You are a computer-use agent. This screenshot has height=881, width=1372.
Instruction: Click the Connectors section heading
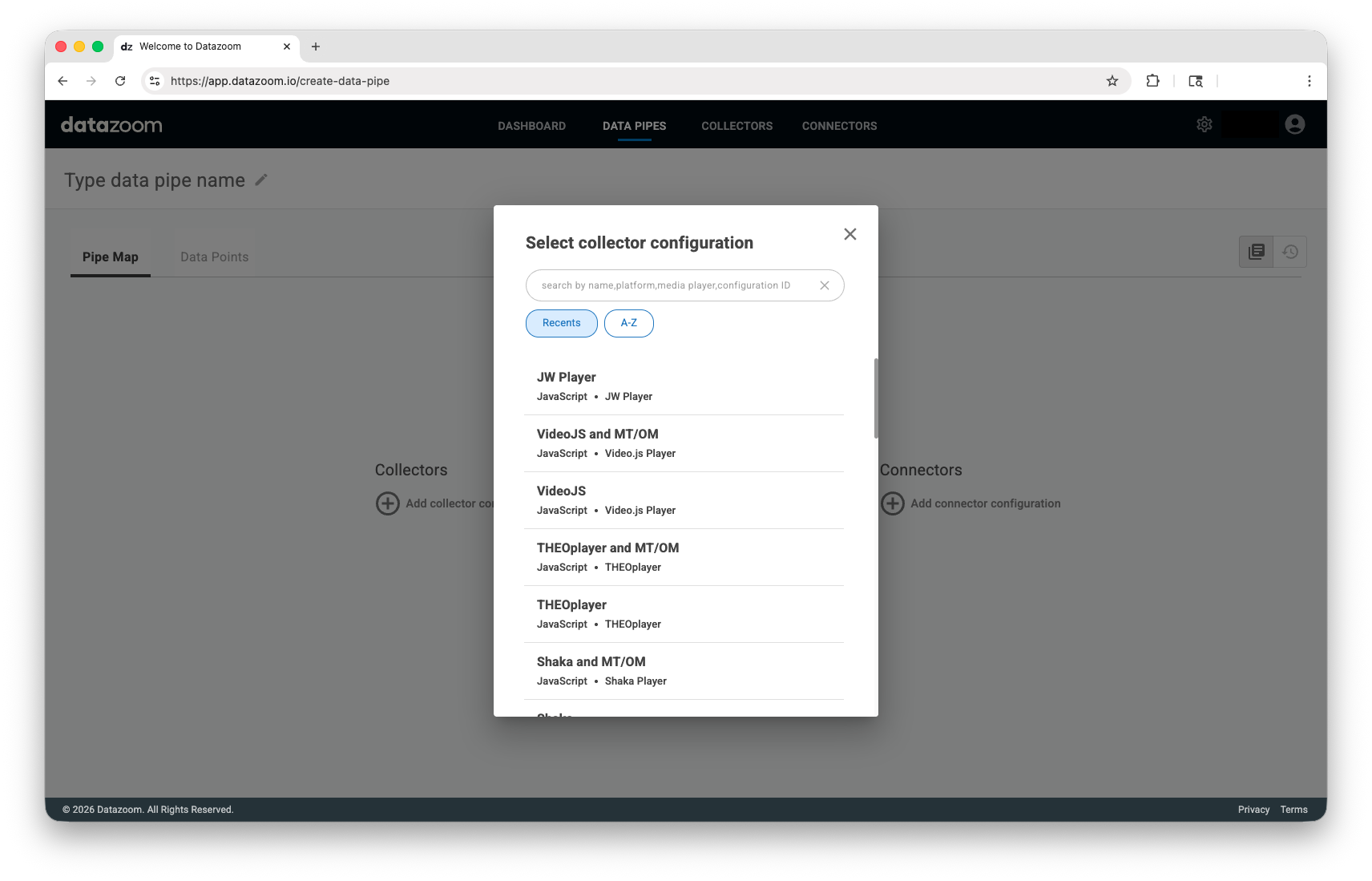[x=921, y=470]
